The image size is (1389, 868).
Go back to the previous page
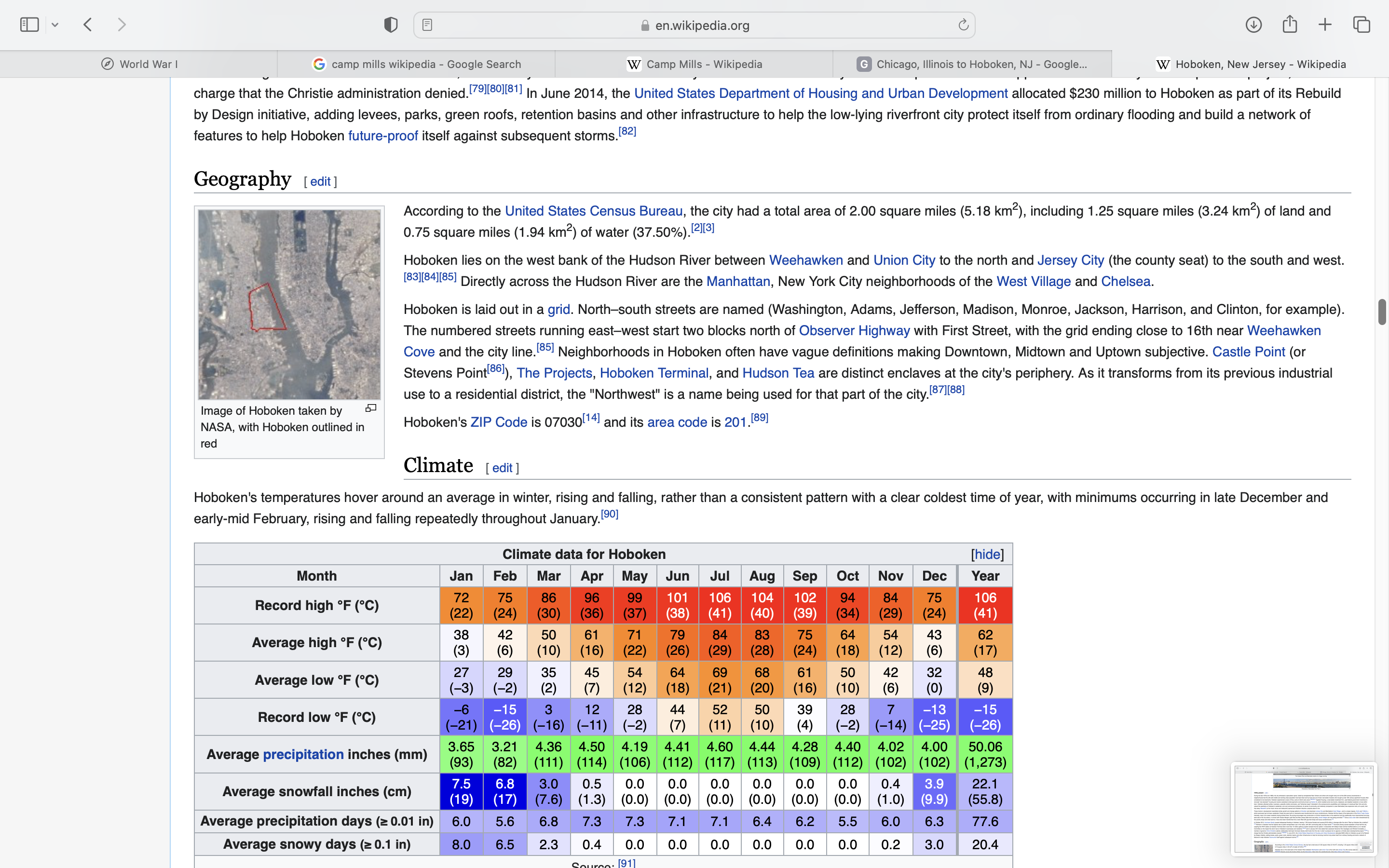(88, 25)
